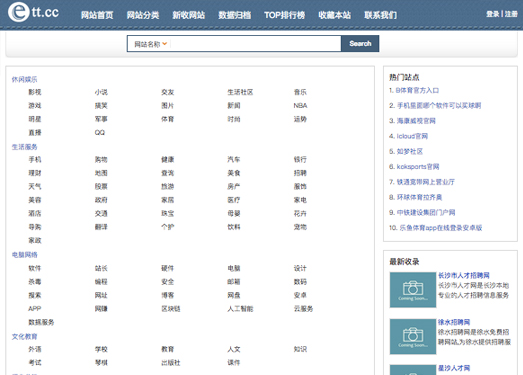The image size is (523, 375).
Task: Open the APP subcategory
Action: pos(35,309)
